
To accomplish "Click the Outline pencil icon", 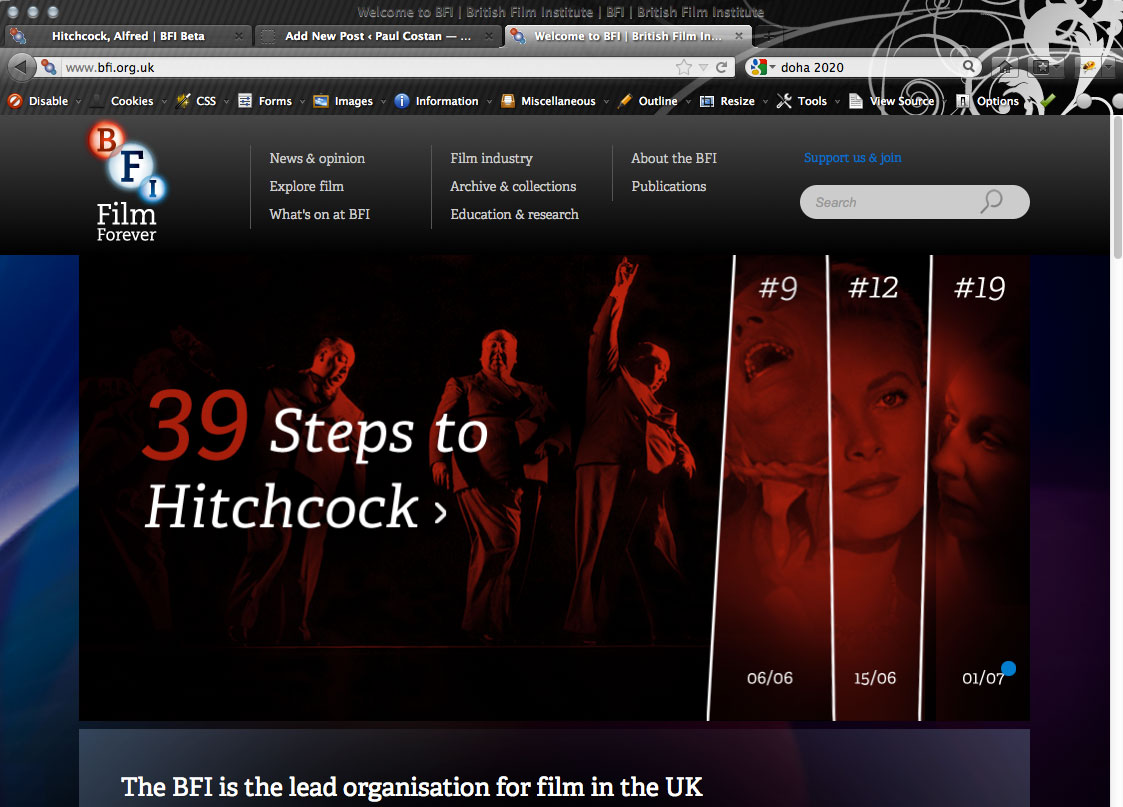I will pos(625,101).
